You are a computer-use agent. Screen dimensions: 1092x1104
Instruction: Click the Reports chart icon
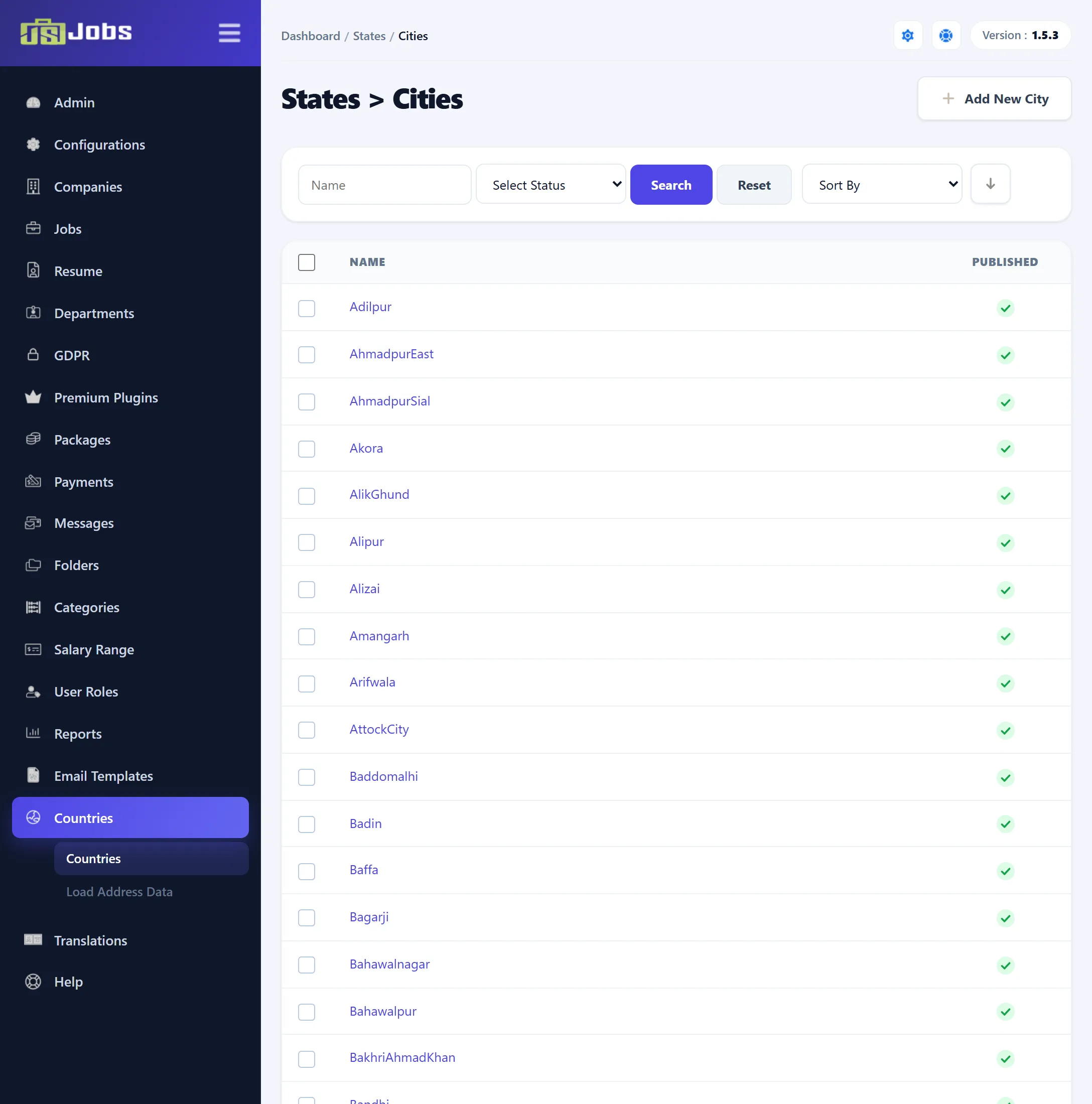[x=33, y=733]
